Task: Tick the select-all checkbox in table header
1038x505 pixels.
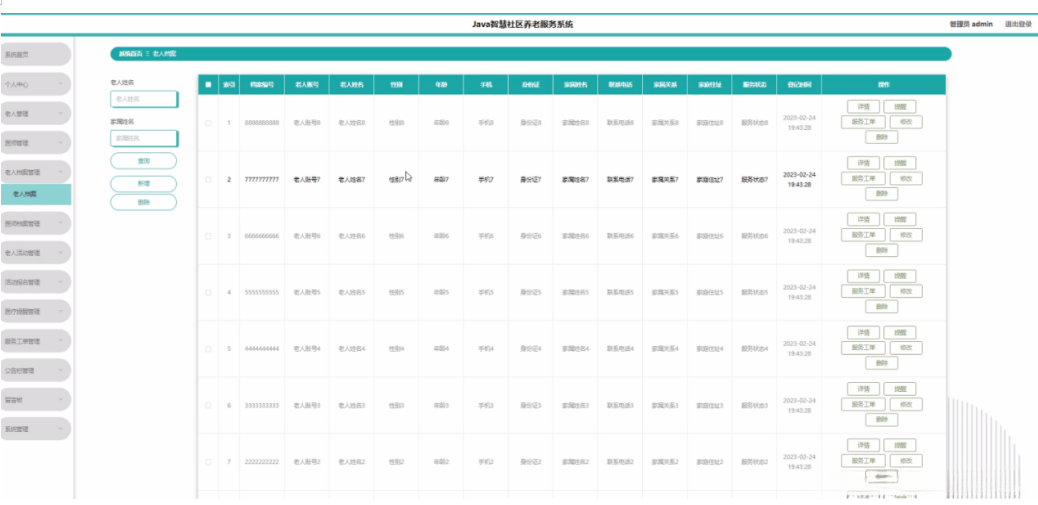Action: (208, 85)
